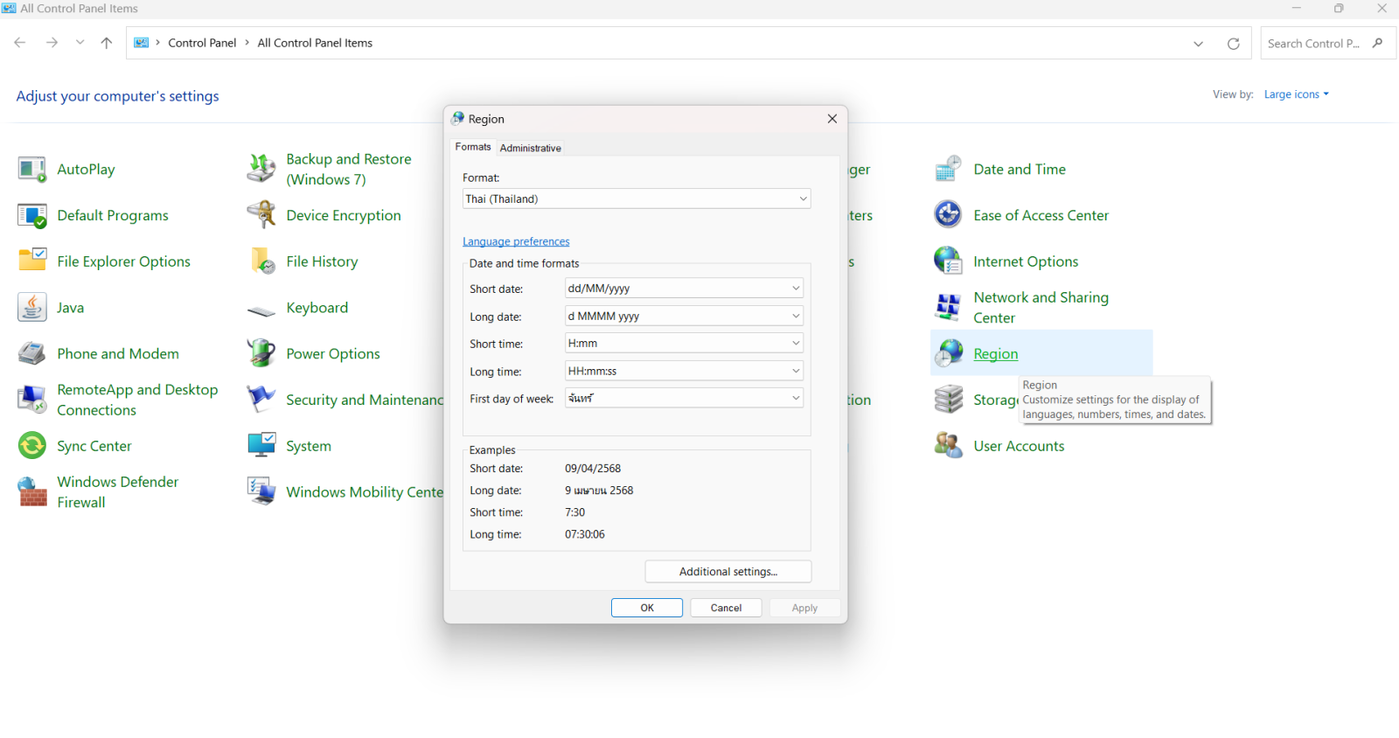Open Windows Defender Firewall icon
Image resolution: width=1399 pixels, height=738 pixels.
tap(32, 491)
